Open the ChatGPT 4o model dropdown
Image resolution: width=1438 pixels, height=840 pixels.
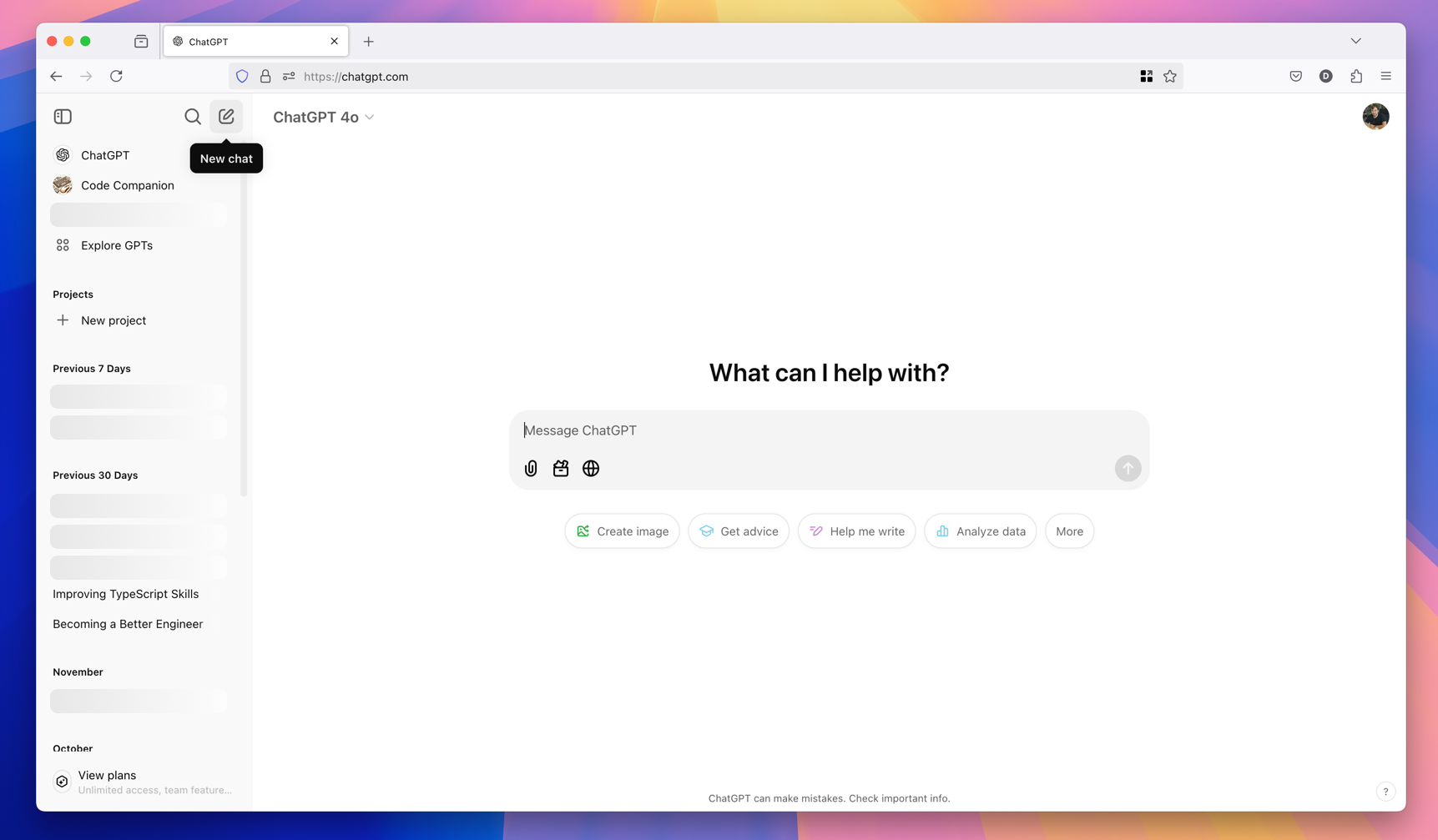324,118
